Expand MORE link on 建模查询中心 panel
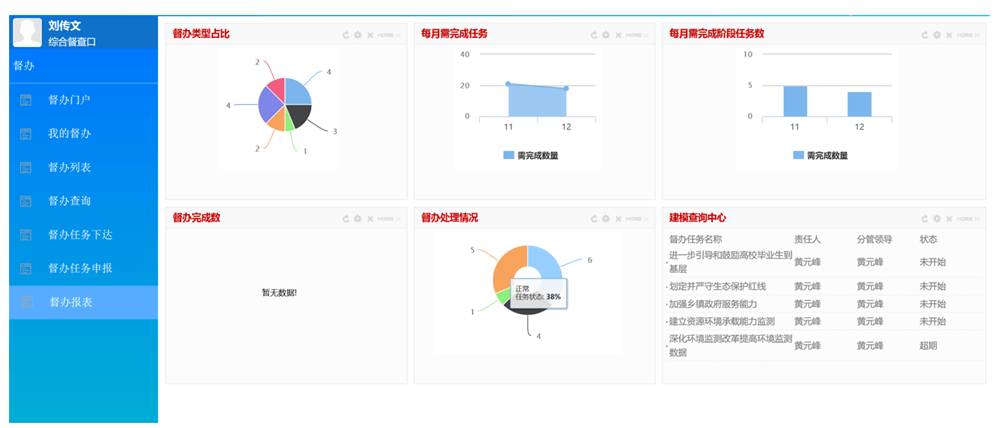 click(x=967, y=218)
